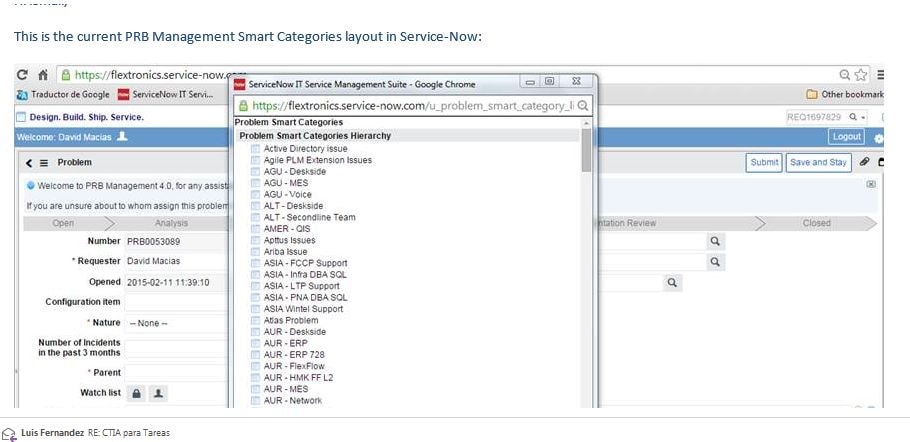
Task: Select AUR - Network category
Action: (x=292, y=400)
